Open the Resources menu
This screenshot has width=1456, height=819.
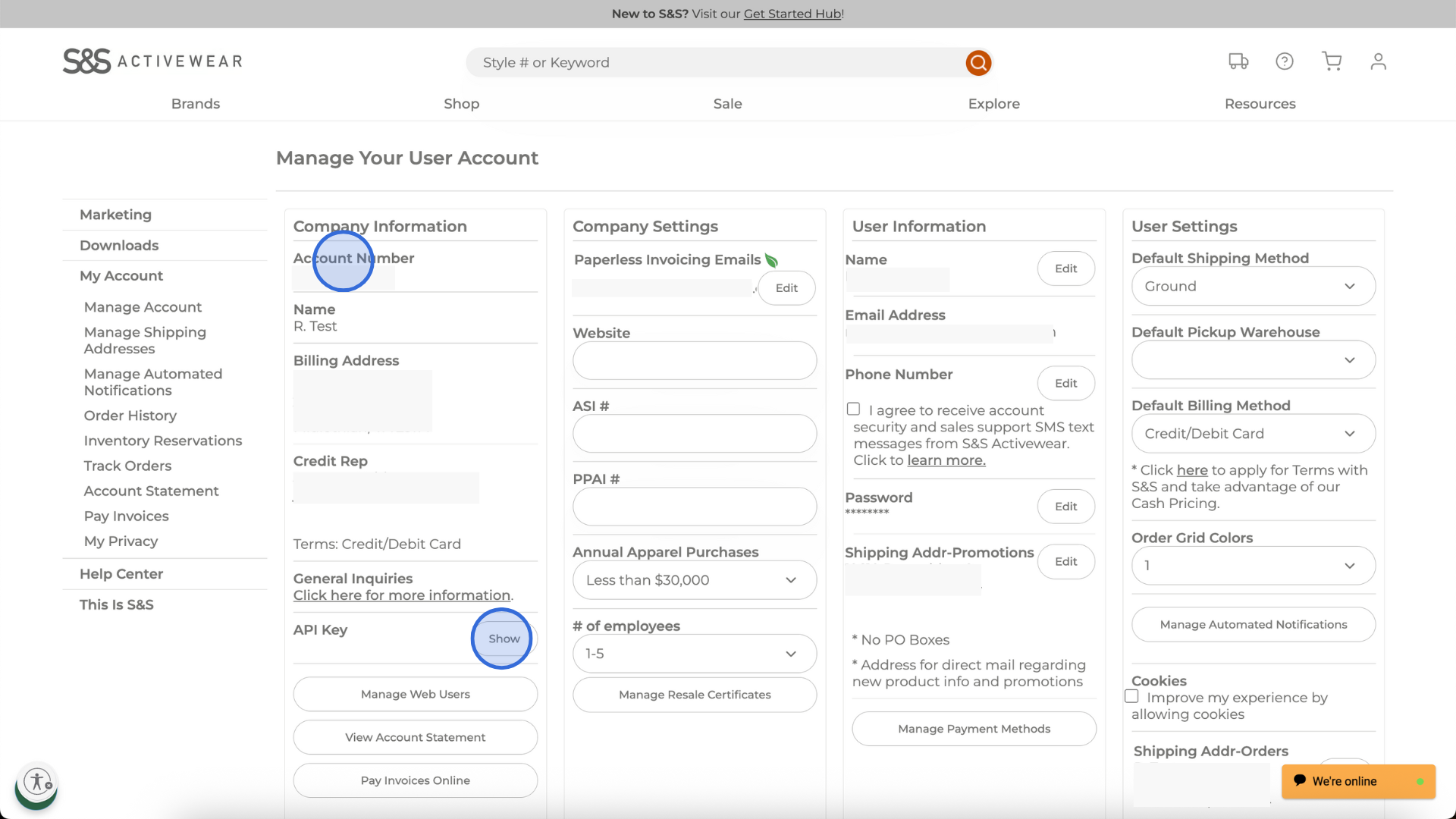point(1260,104)
